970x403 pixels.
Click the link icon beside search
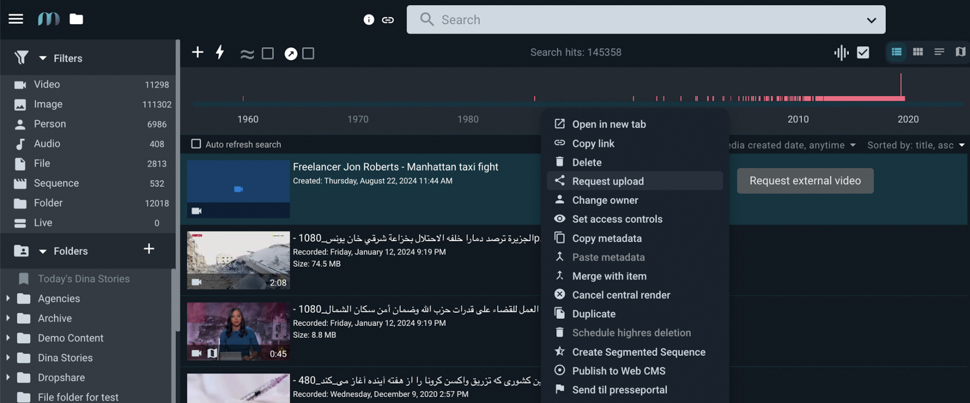tap(388, 20)
